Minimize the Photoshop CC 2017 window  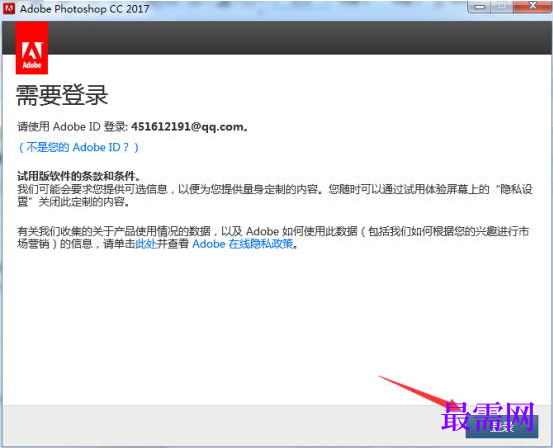(480, 6)
